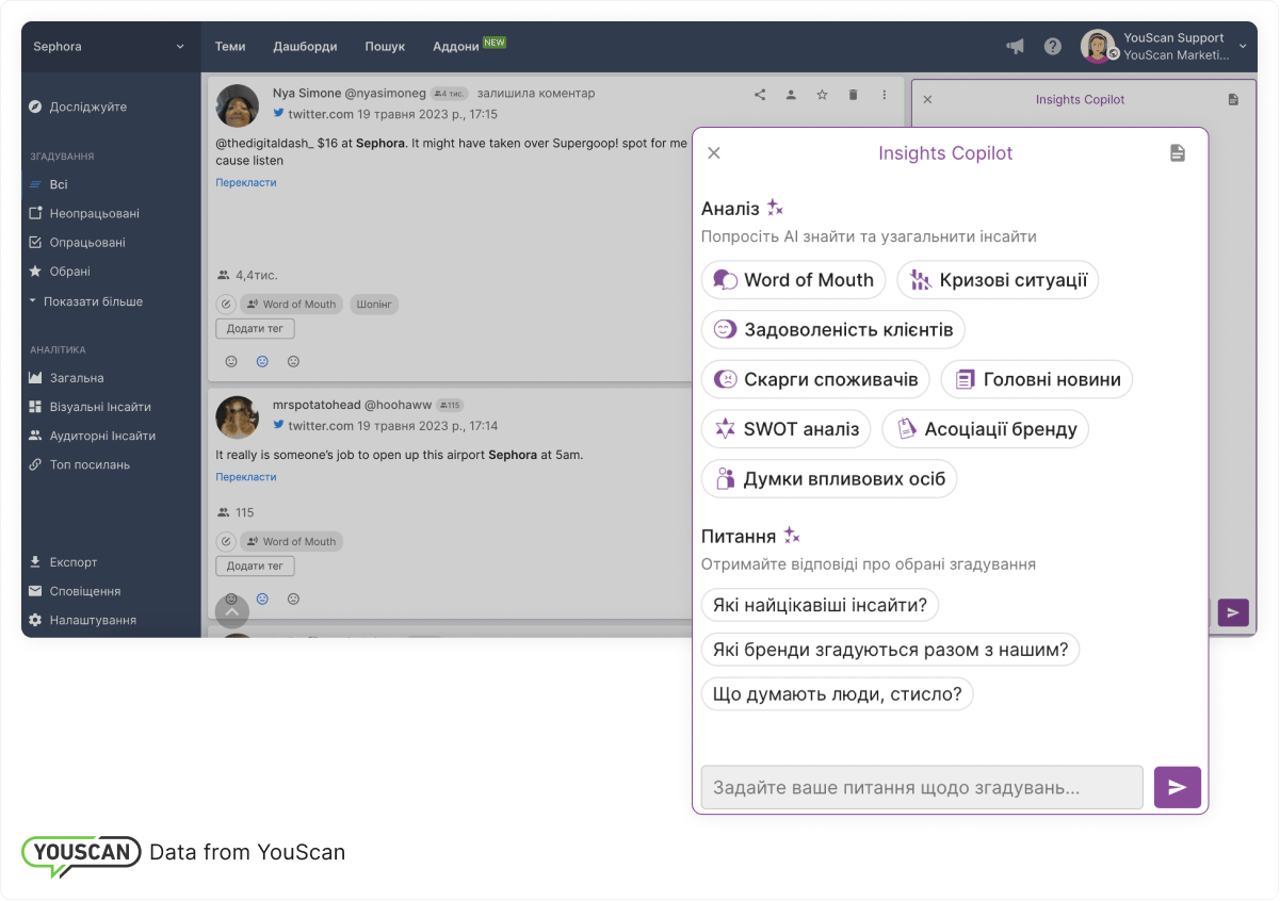Star the Nya Simone mention as favorite
1280x901 pixels.
pyautogui.click(x=821, y=94)
